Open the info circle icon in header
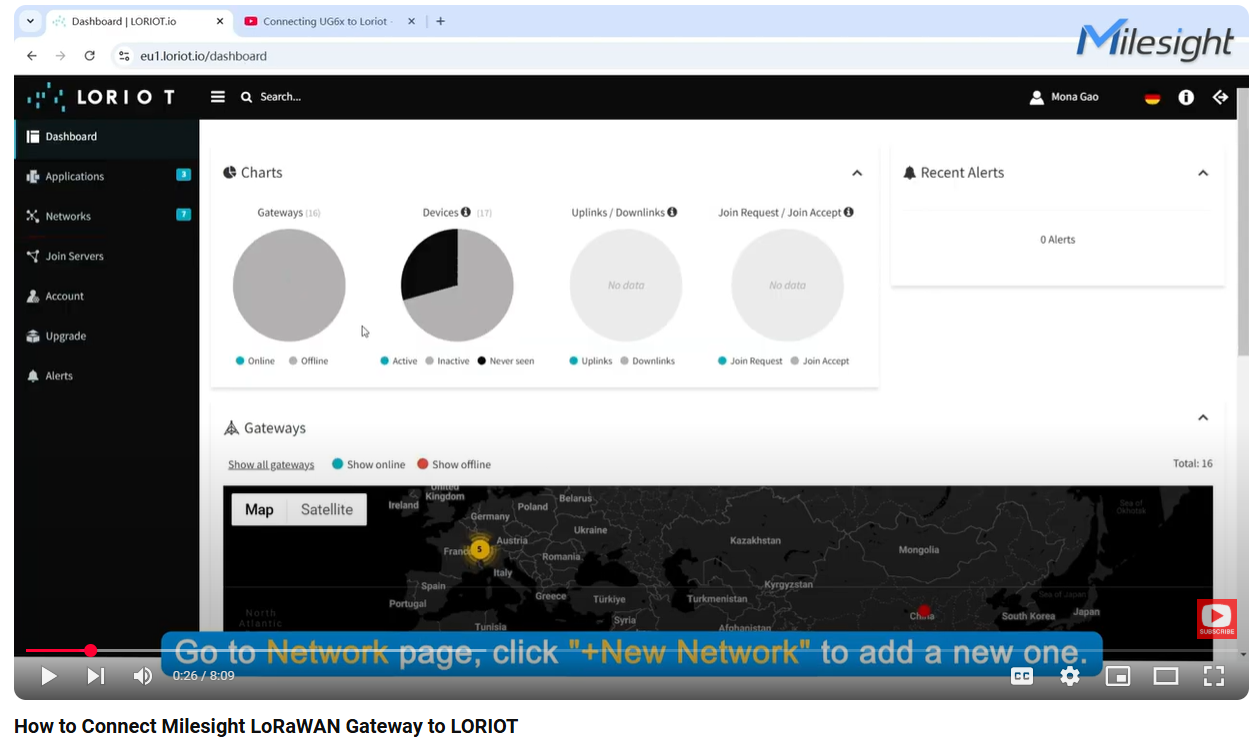 pyautogui.click(x=1186, y=97)
